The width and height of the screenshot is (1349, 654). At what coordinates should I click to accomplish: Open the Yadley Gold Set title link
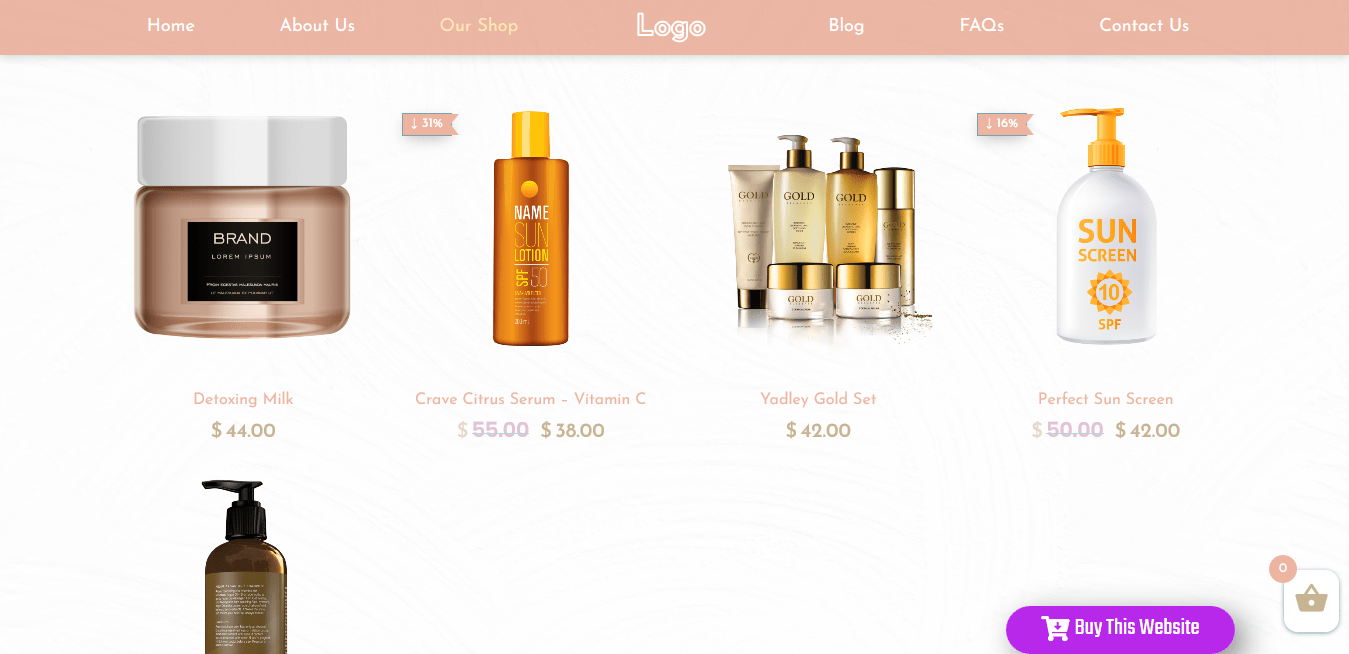(x=818, y=400)
